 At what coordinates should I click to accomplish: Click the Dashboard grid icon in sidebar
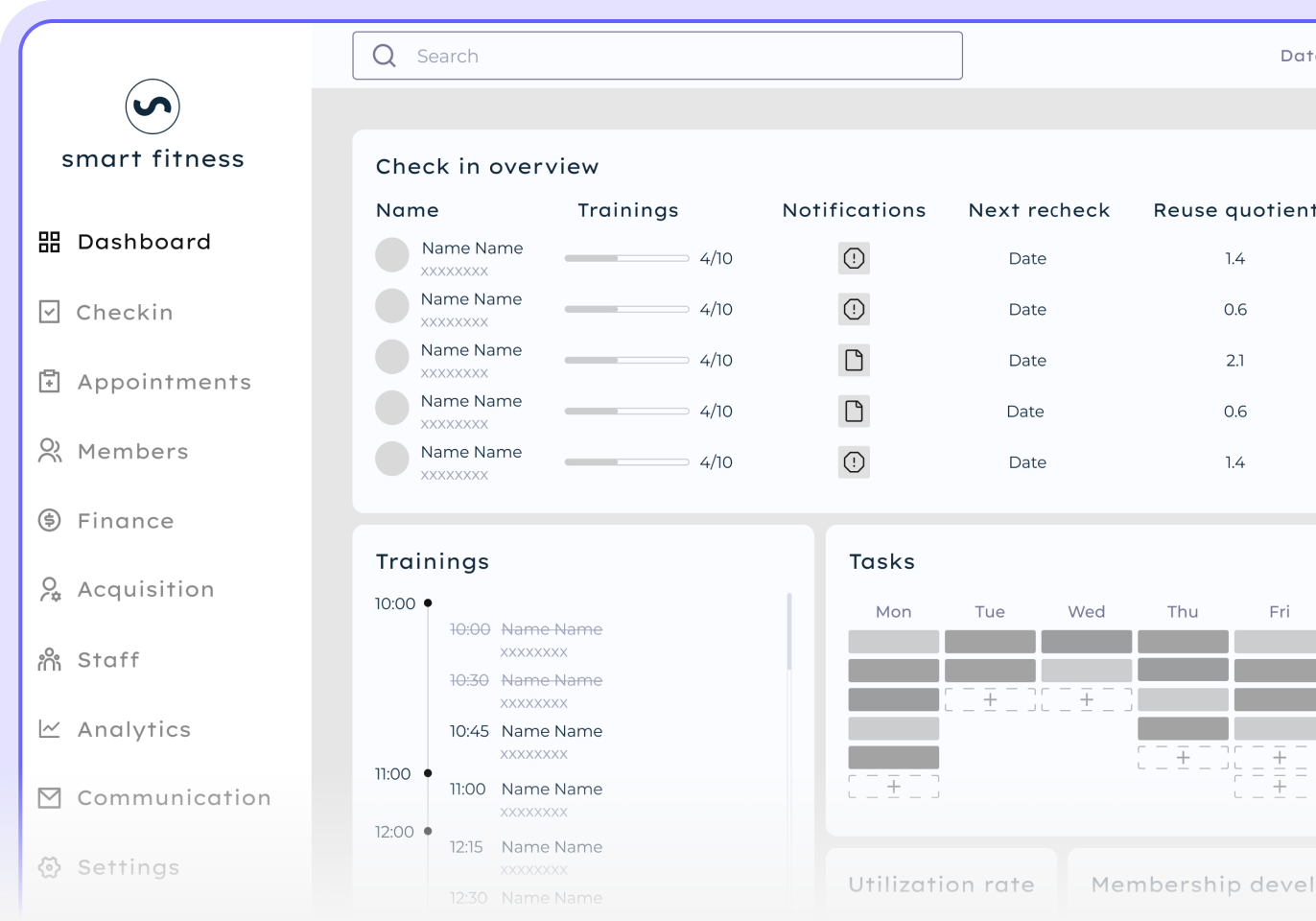pyautogui.click(x=50, y=242)
